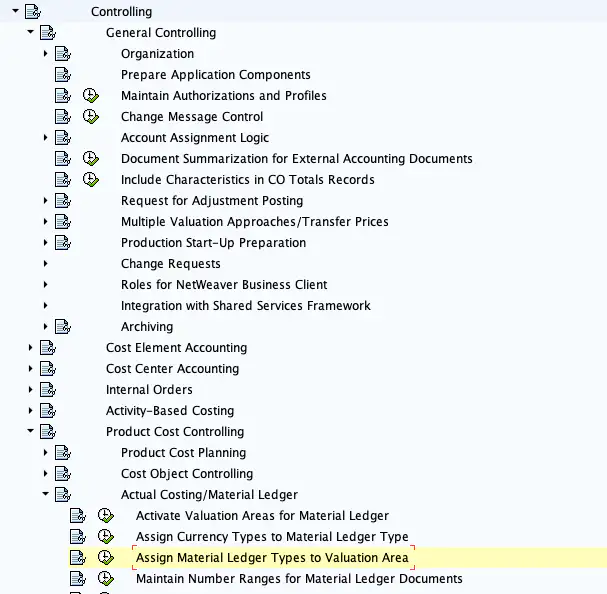Expand the Product Cost Planning node
The image size is (607, 594).
[x=45, y=452]
